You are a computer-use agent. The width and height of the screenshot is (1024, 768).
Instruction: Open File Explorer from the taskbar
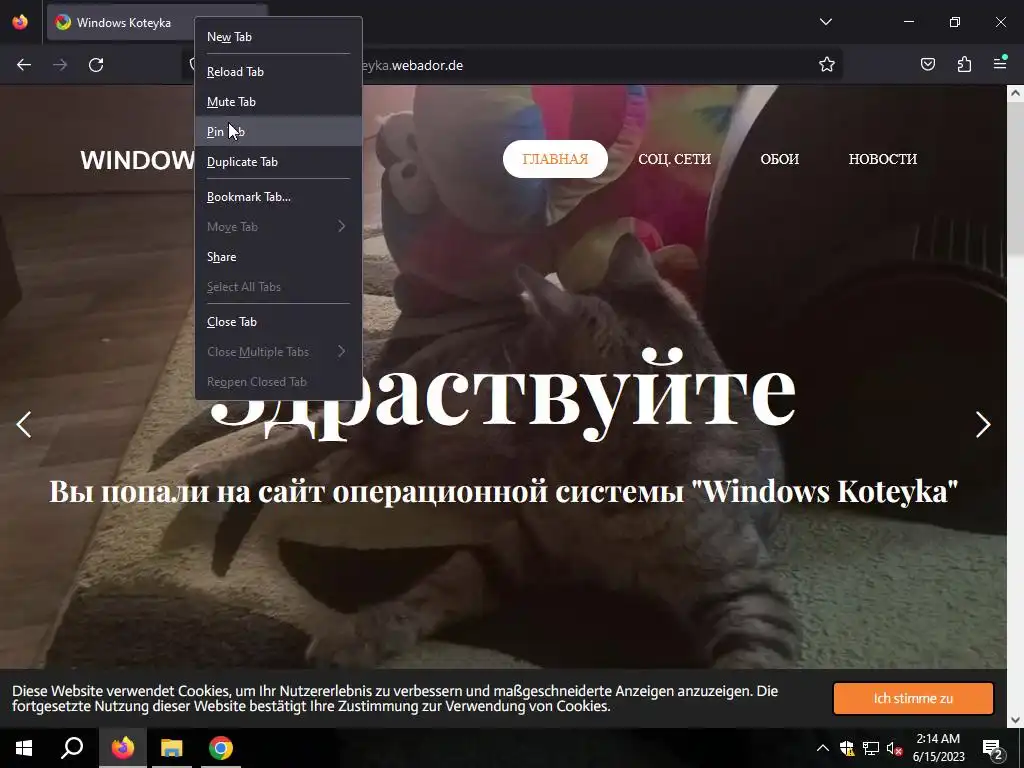pyautogui.click(x=172, y=748)
